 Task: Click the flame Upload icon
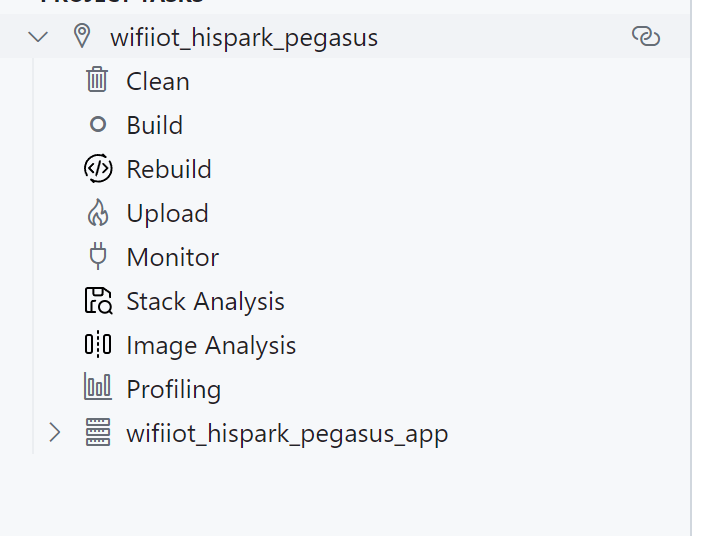click(98, 212)
